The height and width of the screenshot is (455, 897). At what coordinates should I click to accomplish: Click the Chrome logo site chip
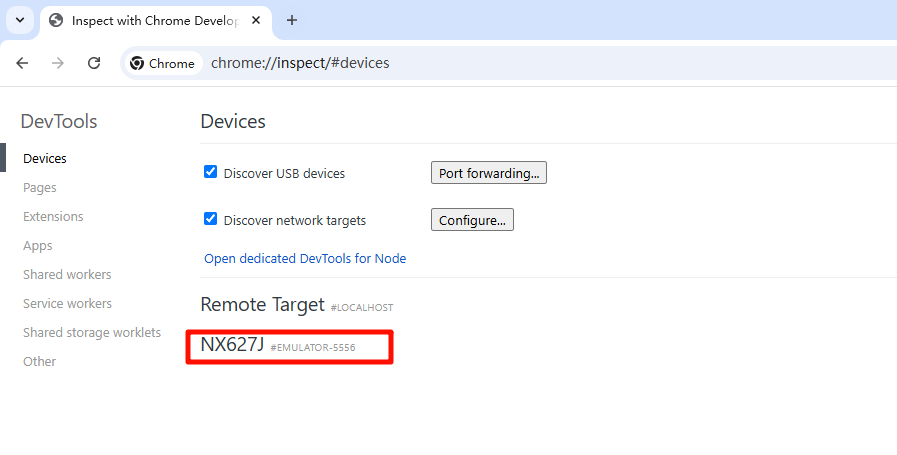click(x=162, y=63)
